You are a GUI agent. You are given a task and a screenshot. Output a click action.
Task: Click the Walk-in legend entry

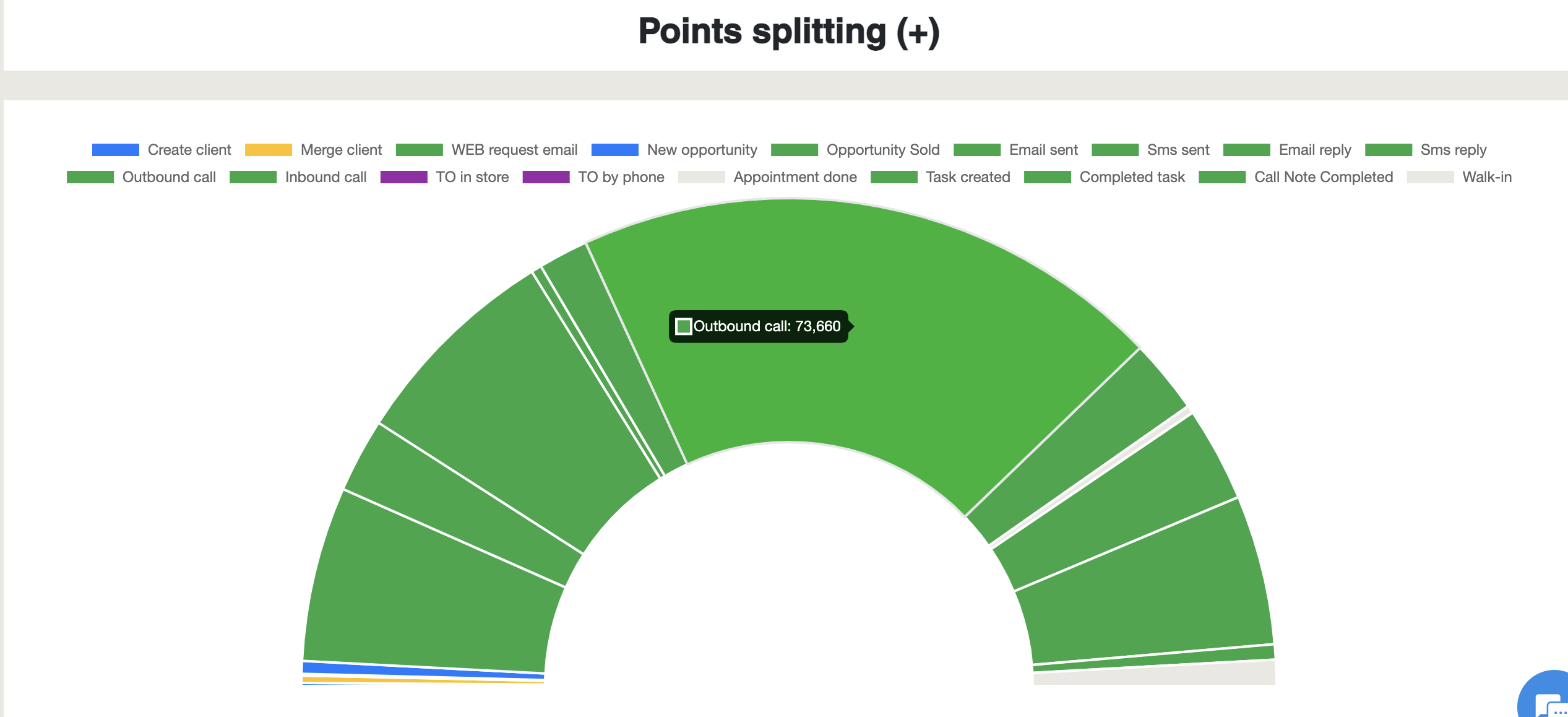click(x=1459, y=177)
